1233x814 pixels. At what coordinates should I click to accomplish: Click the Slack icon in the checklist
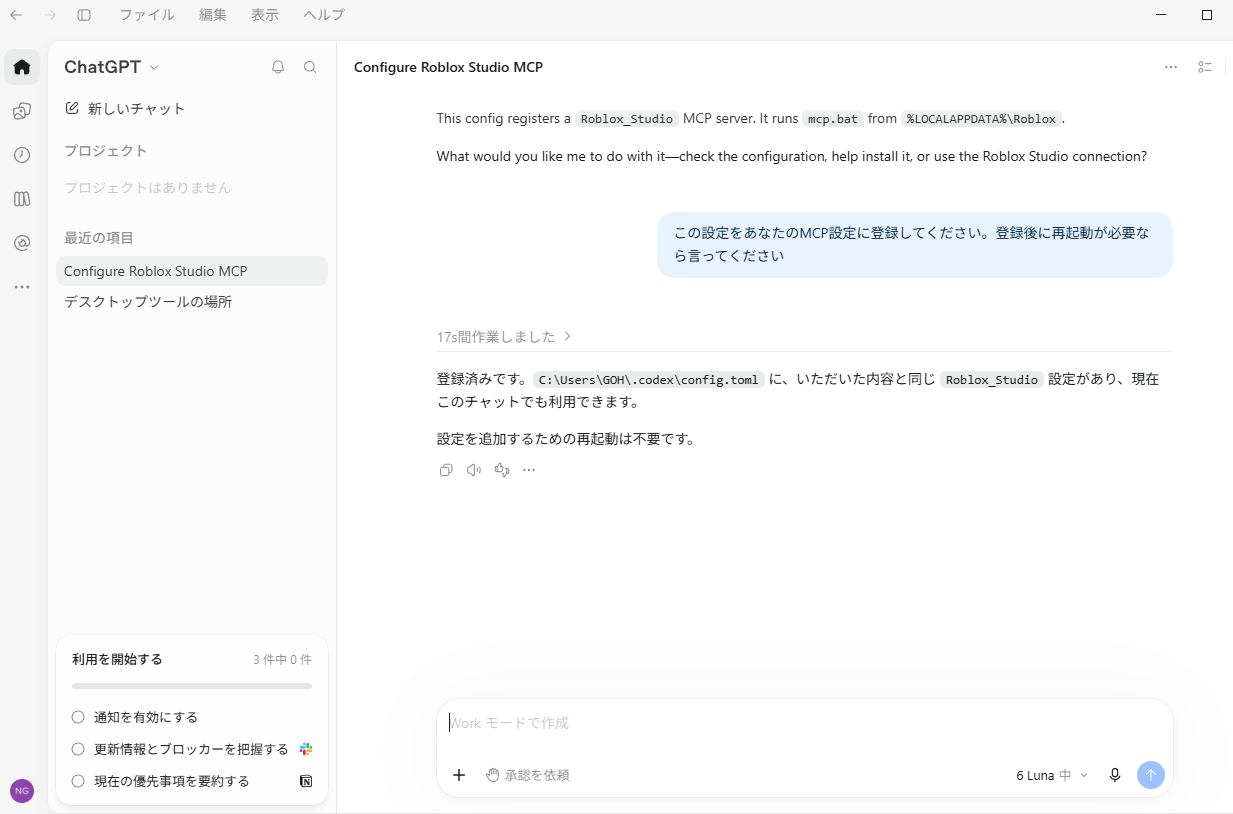tap(306, 749)
